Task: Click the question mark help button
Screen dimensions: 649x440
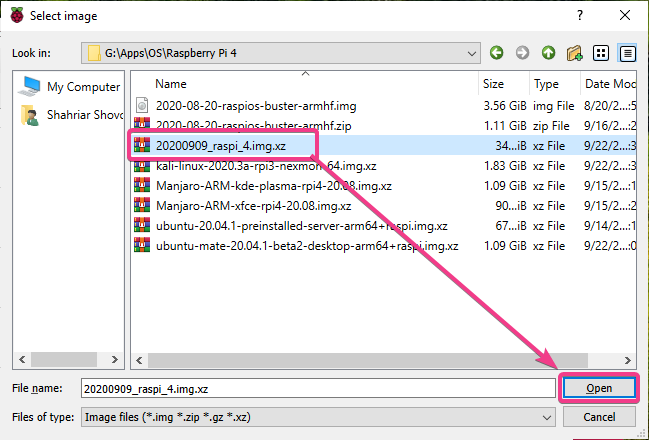Action: pyautogui.click(x=580, y=15)
